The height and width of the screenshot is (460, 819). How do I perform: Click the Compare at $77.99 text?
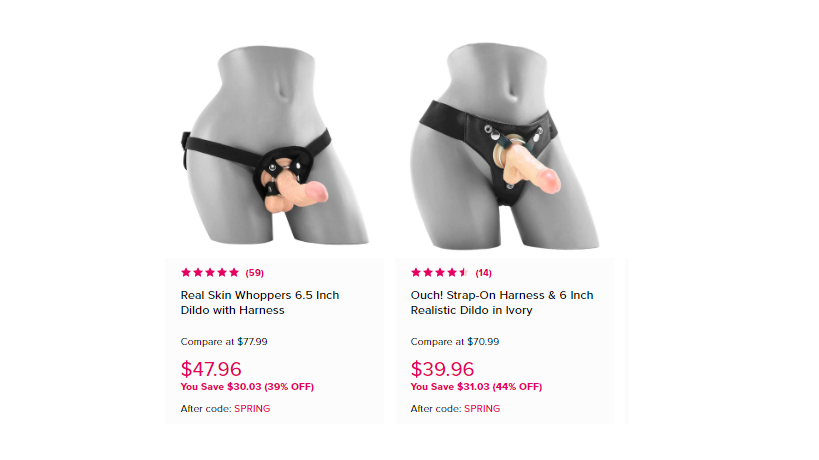pos(224,342)
